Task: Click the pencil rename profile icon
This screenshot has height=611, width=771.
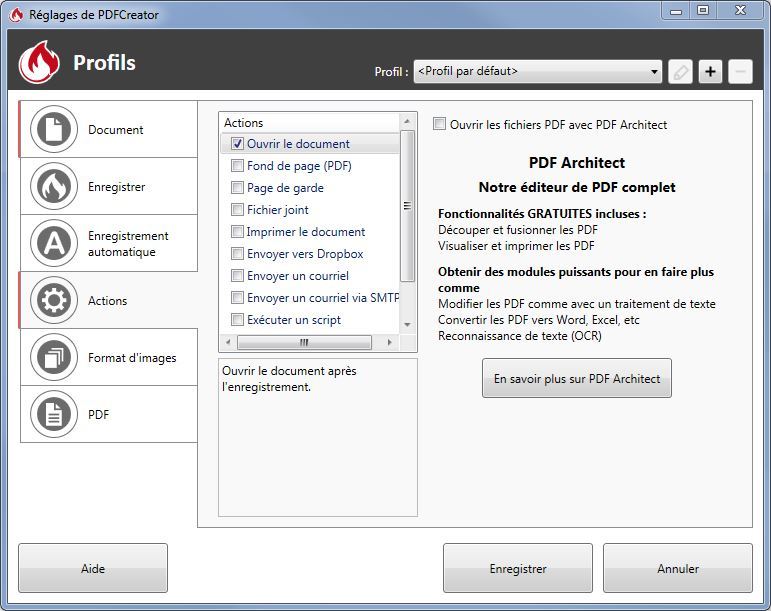Action: tap(681, 72)
